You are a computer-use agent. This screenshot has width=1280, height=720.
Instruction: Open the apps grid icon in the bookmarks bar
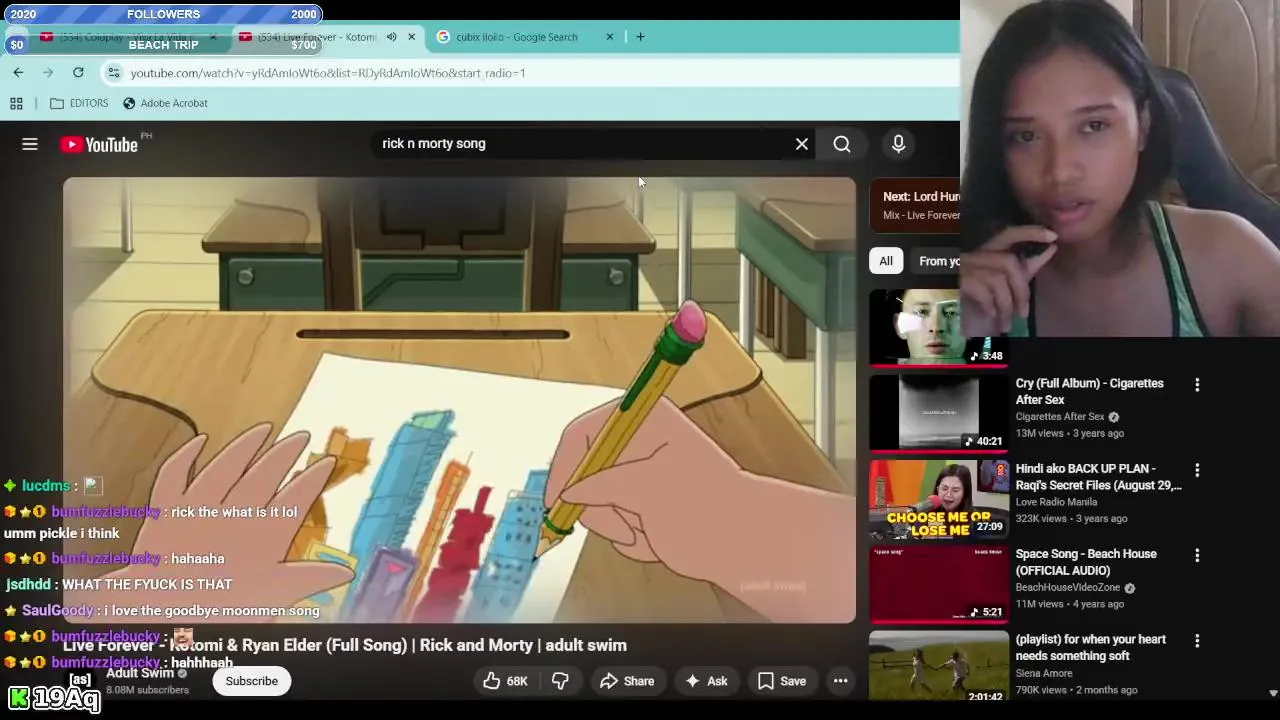pos(16,103)
